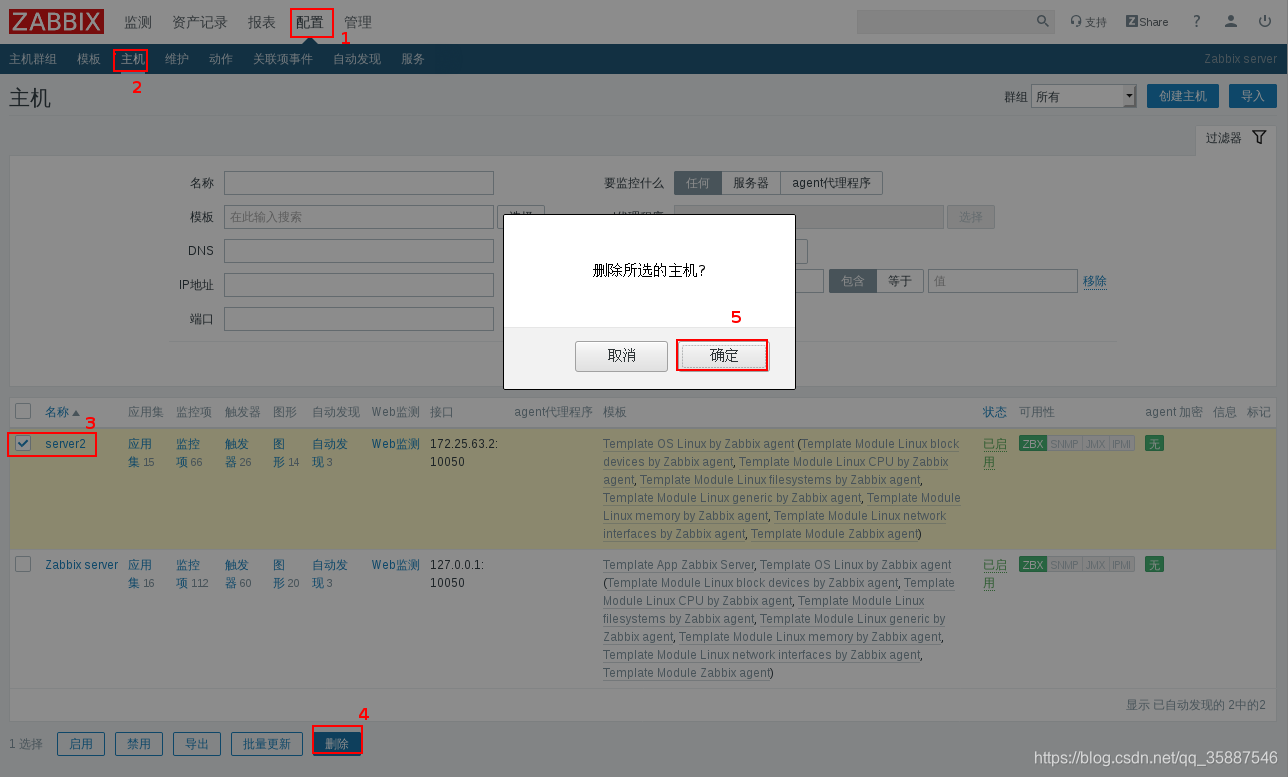Screen dimensions: 1288x777
Task: Open the 资产记录 menu
Action: coord(200,22)
